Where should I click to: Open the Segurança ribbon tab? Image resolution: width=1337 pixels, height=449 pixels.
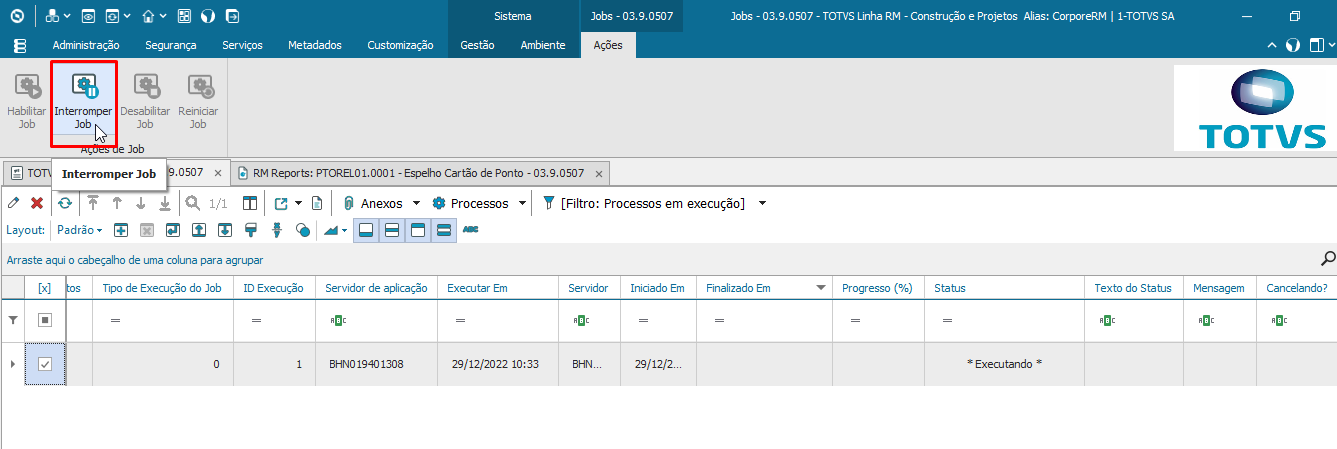(171, 45)
